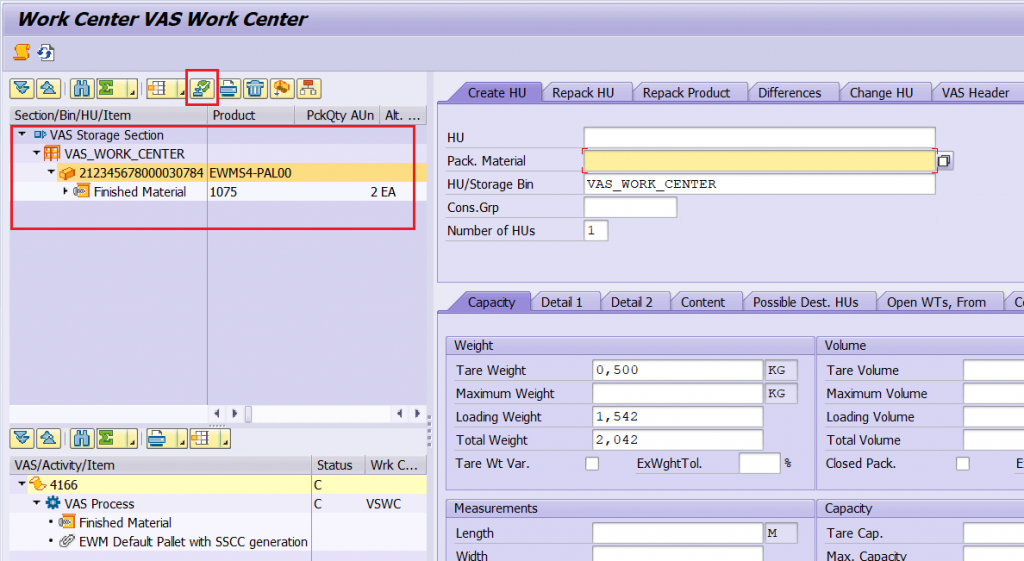
Task: Collapse the VAS Storage Section tree node
Action: point(22,135)
